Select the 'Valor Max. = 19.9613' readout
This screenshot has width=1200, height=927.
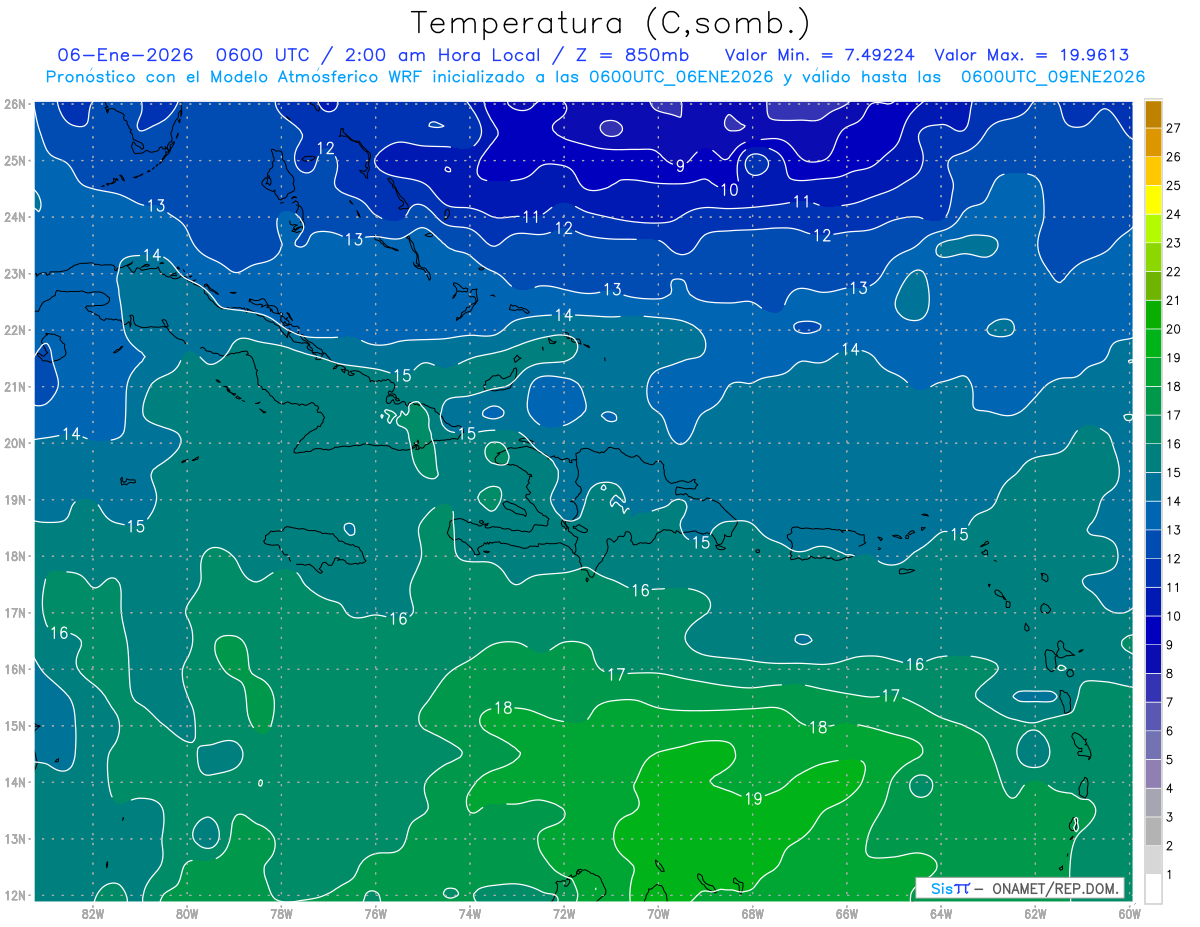tap(1032, 55)
